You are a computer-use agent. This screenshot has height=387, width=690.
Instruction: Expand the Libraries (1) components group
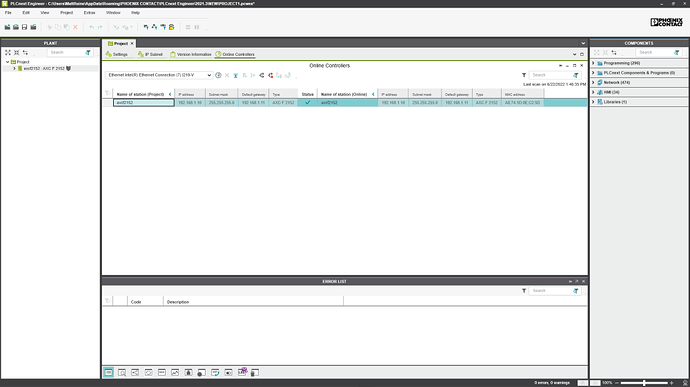[593, 102]
